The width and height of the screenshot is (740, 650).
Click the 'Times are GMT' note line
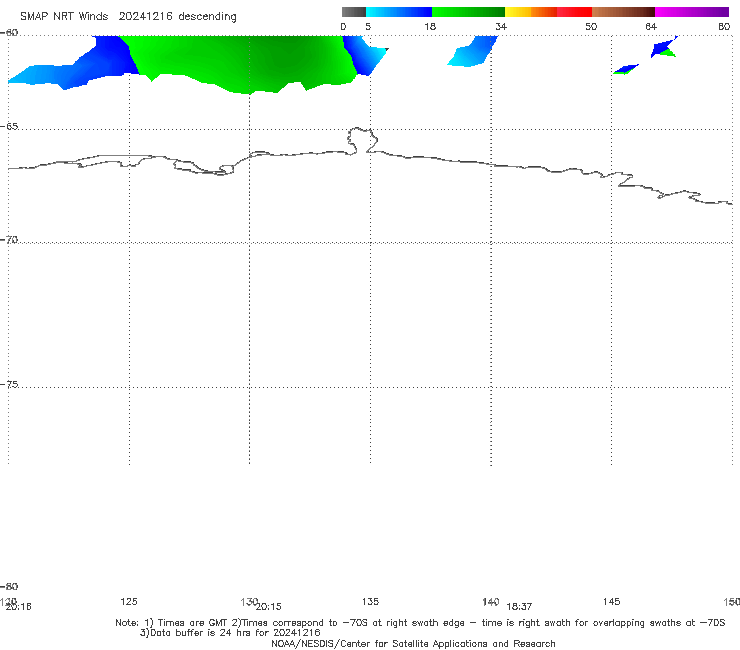coord(420,623)
